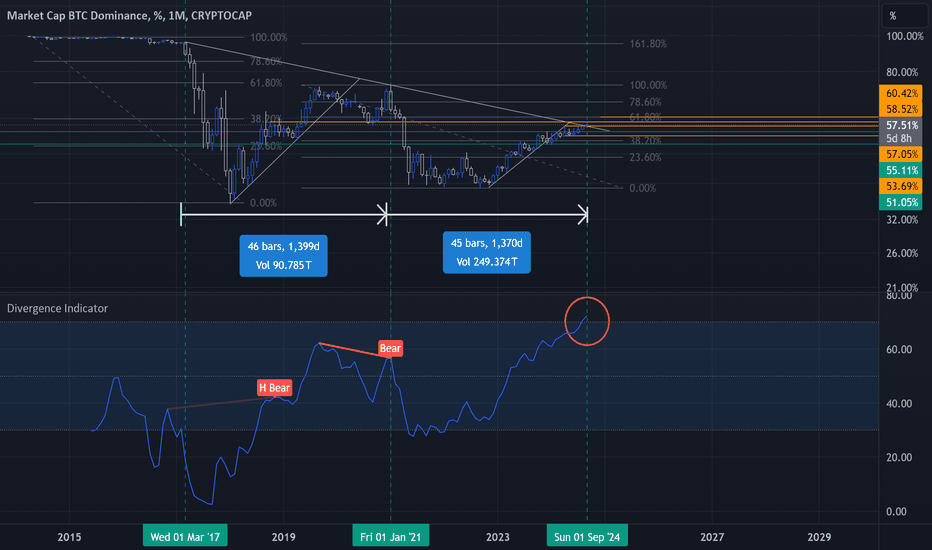Viewport: 932px width, 550px height.
Task: Click the orange 53.69% price label
Action: click(x=900, y=187)
